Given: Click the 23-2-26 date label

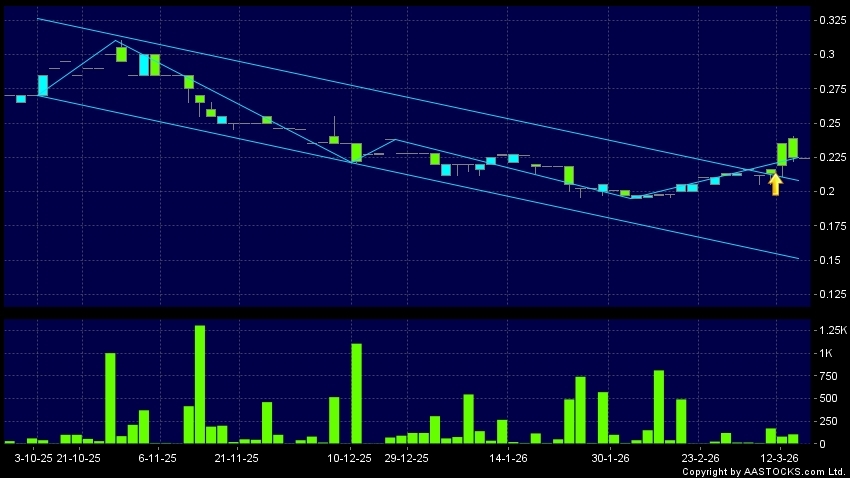Looking at the screenshot, I should [x=700, y=457].
